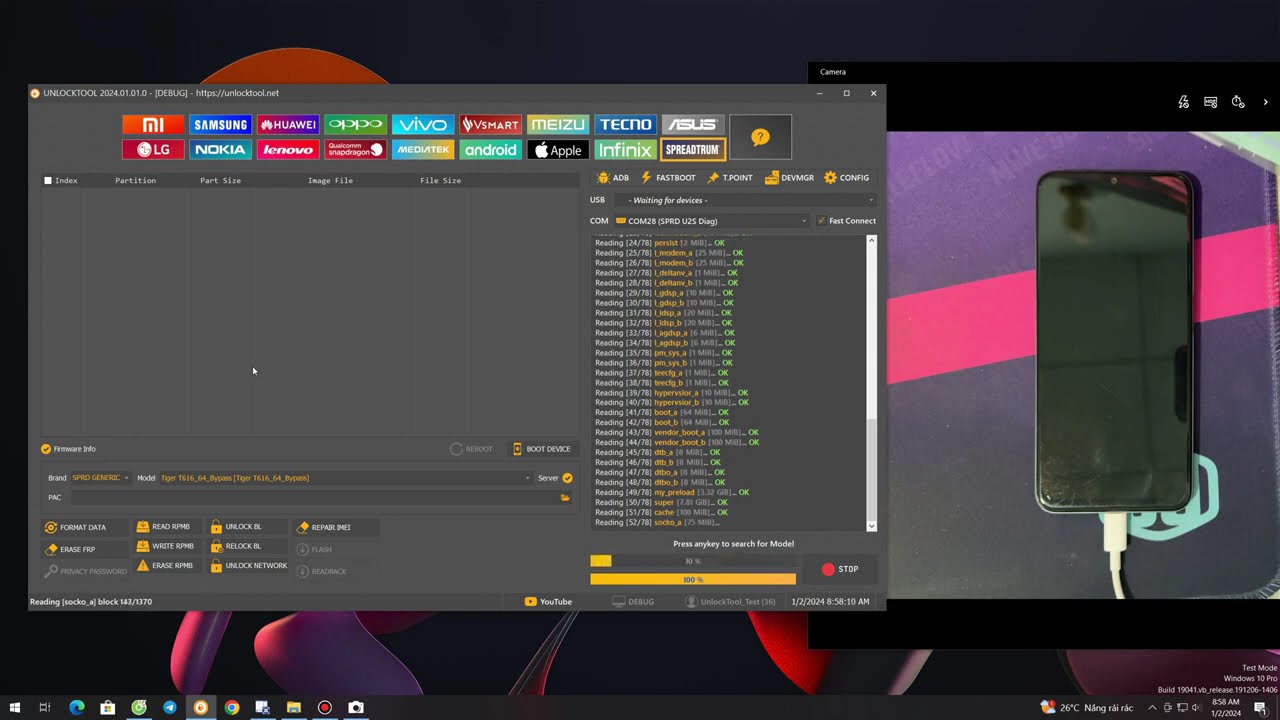
Task: Click the DEBUG status bar item
Action: point(634,602)
